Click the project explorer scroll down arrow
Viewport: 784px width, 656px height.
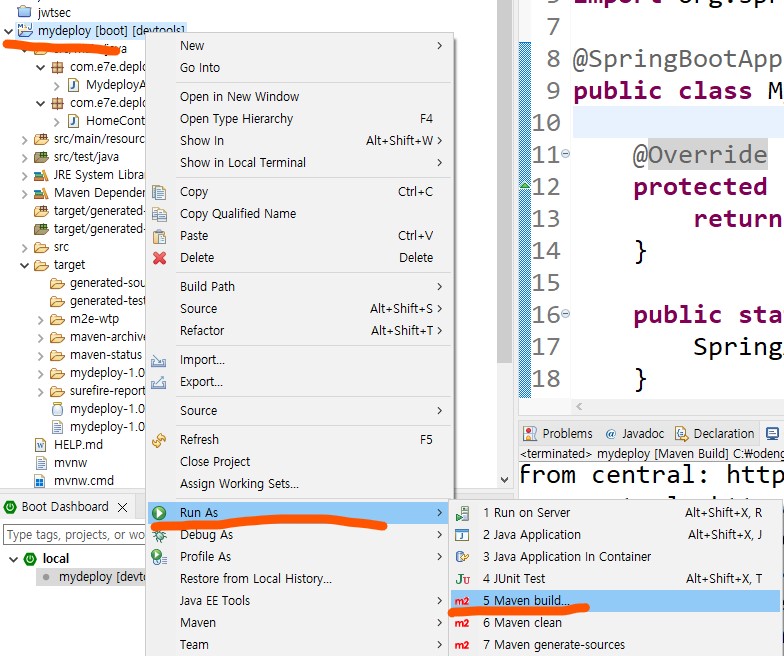(x=504, y=480)
